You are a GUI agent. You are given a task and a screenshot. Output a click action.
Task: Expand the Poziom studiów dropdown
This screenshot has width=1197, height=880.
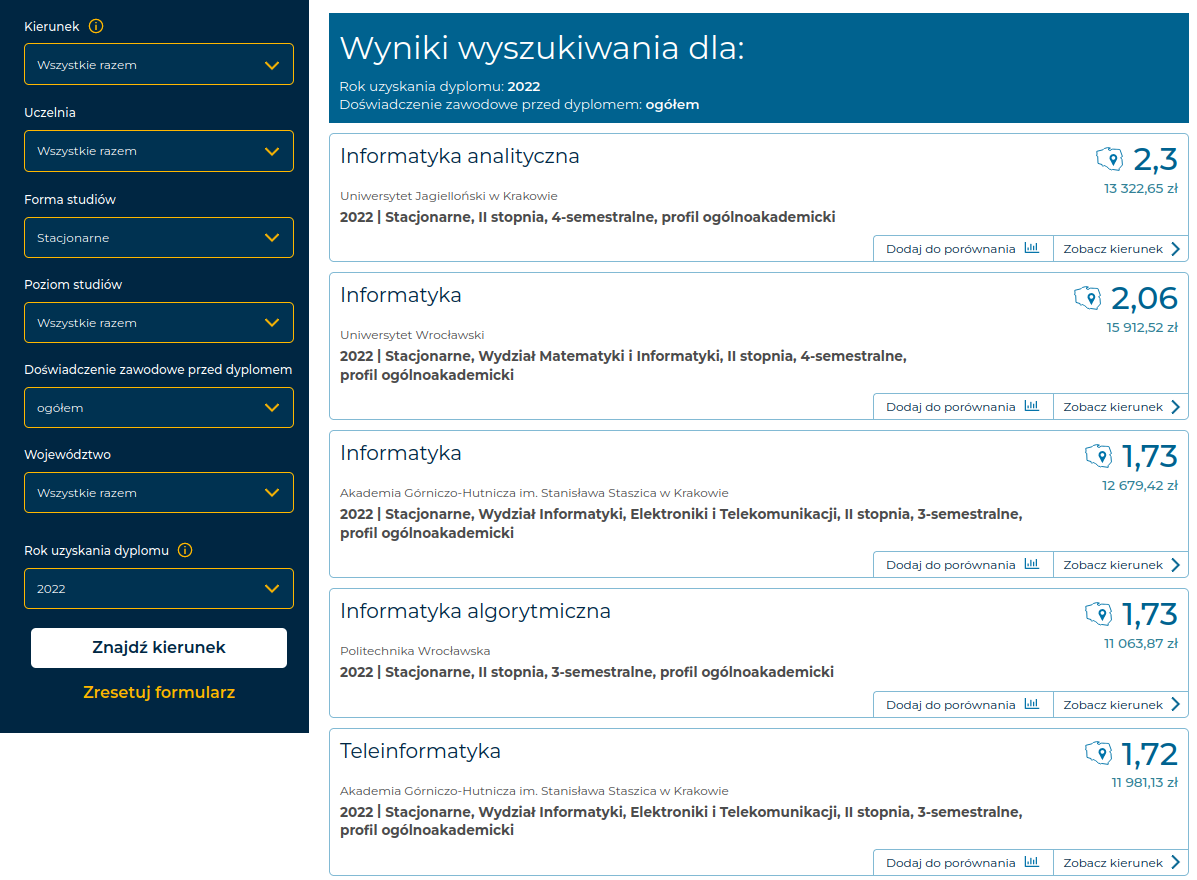[x=159, y=323]
